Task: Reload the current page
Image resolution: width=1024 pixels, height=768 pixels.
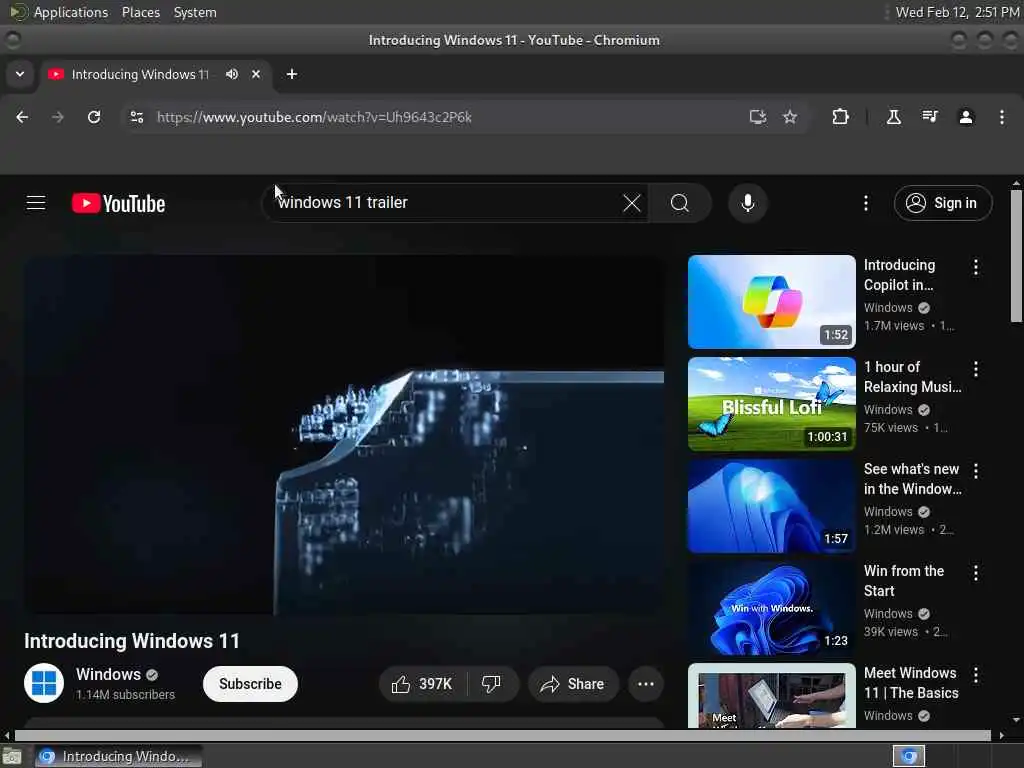Action: (94, 117)
